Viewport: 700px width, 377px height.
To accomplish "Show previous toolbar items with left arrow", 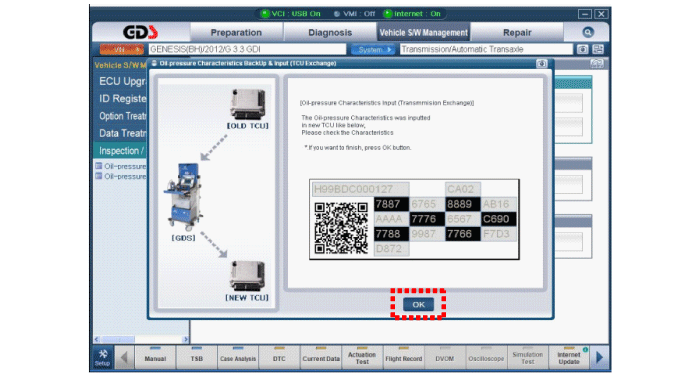I will (x=124, y=357).
